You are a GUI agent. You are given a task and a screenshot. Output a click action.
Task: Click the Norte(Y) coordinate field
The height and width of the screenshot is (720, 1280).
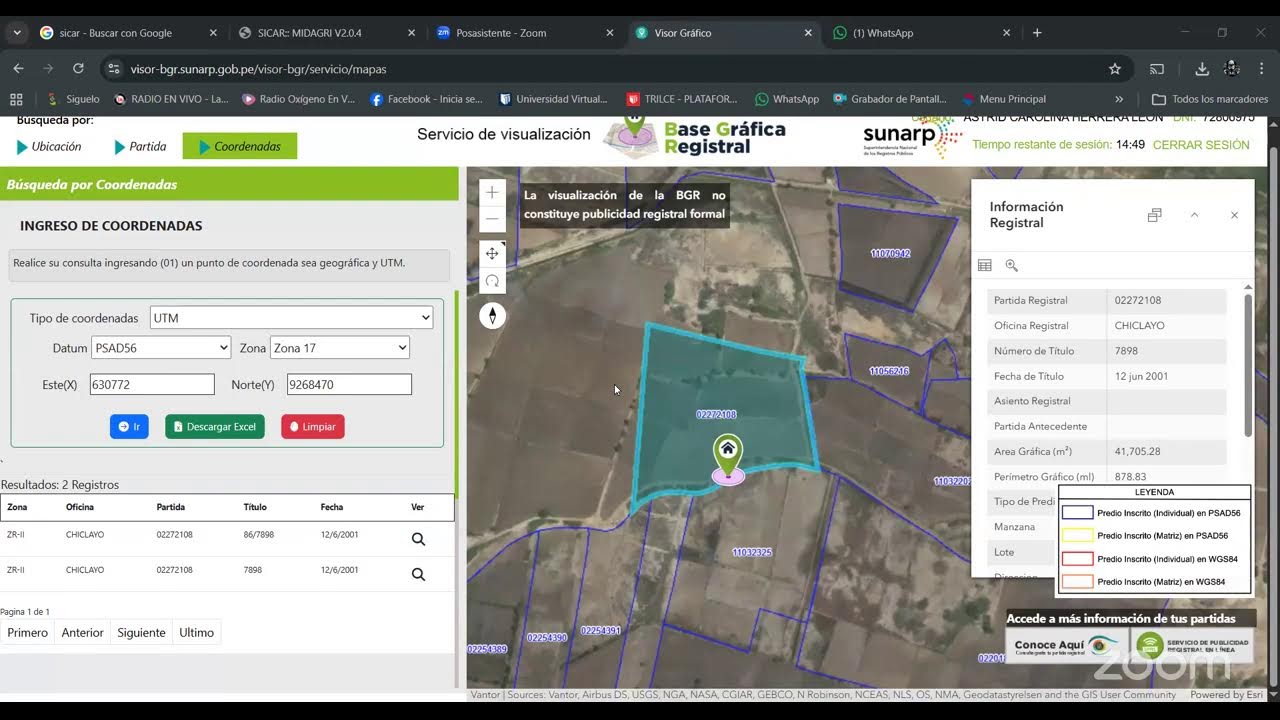[349, 384]
